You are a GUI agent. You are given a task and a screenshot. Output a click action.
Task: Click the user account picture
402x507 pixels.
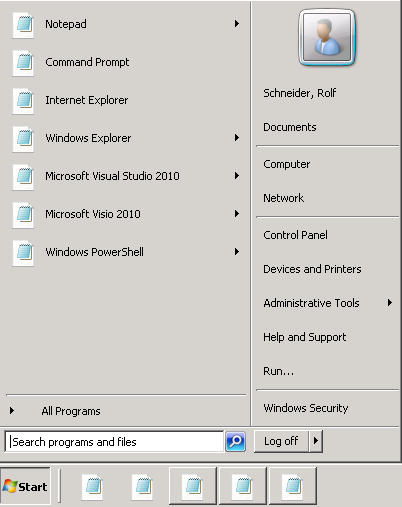coord(327,37)
